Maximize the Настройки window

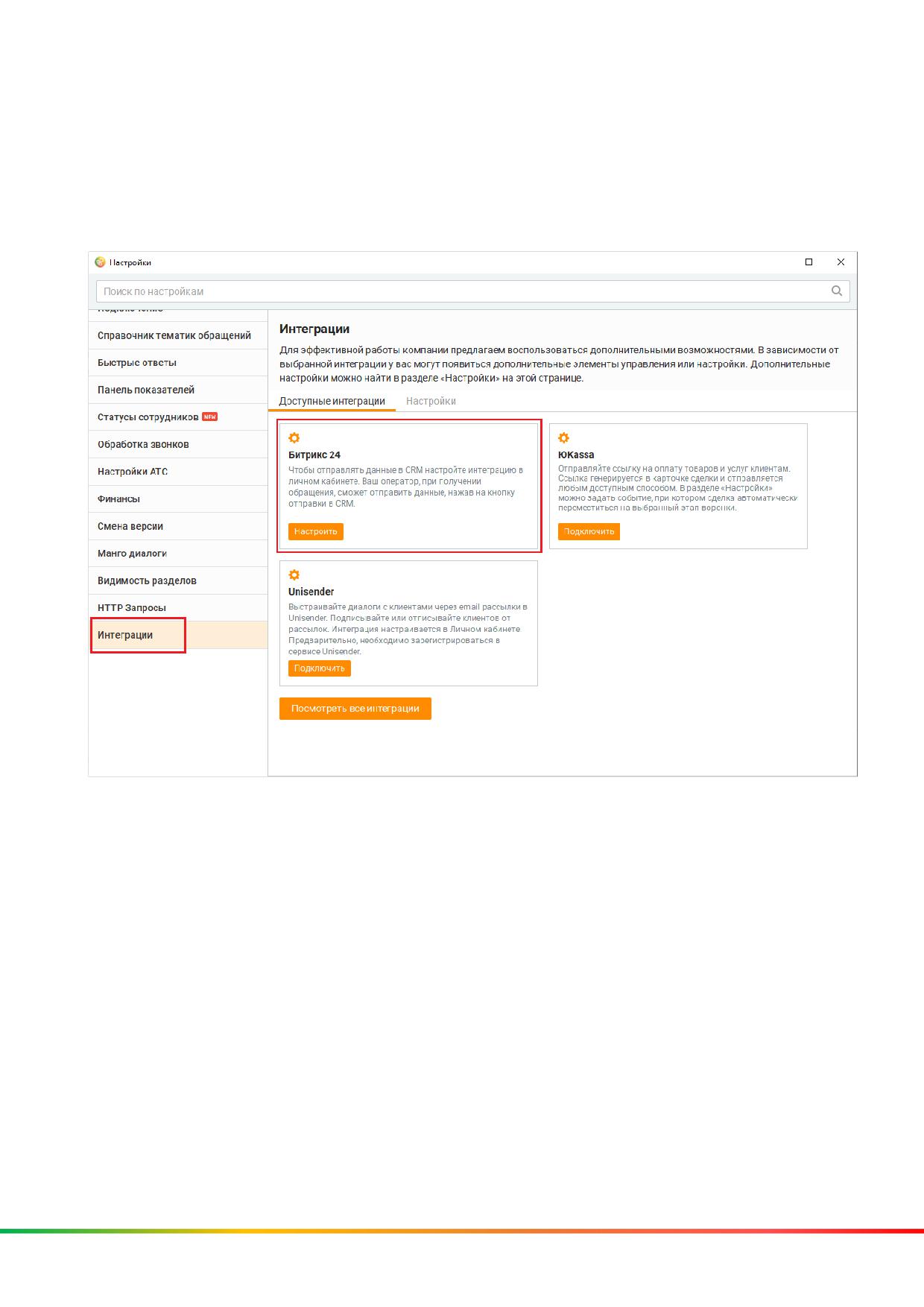[x=808, y=262]
